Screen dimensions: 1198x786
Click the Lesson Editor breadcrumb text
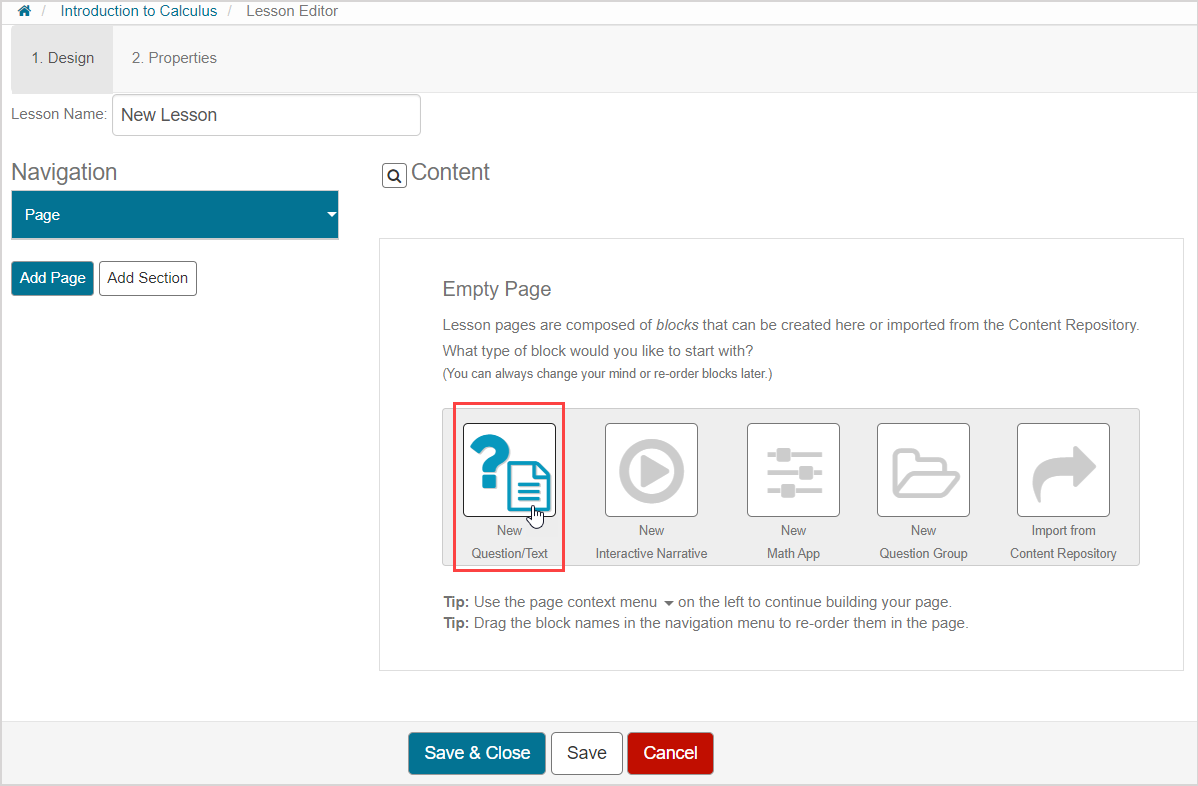[292, 11]
